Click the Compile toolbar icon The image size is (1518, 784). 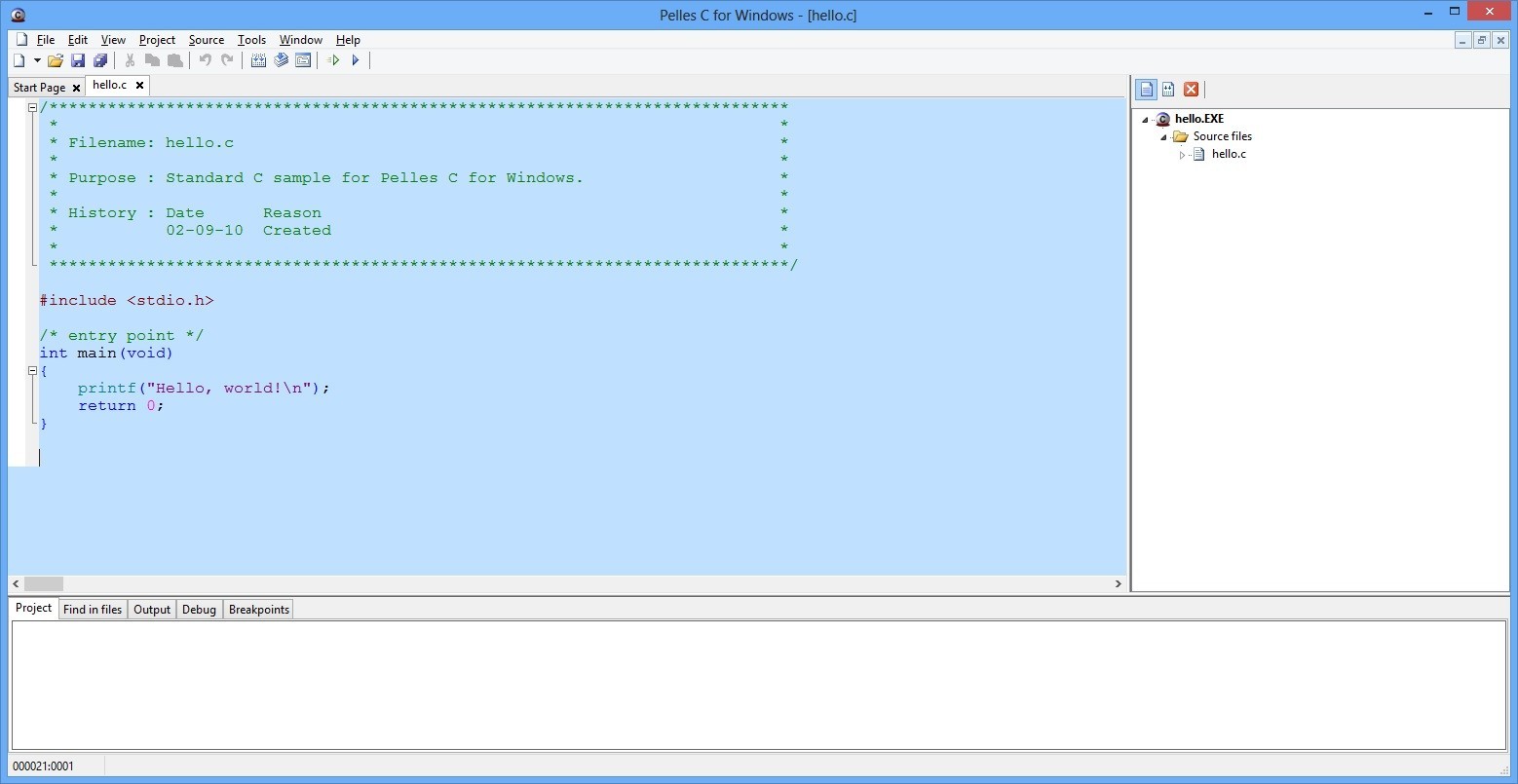(258, 60)
